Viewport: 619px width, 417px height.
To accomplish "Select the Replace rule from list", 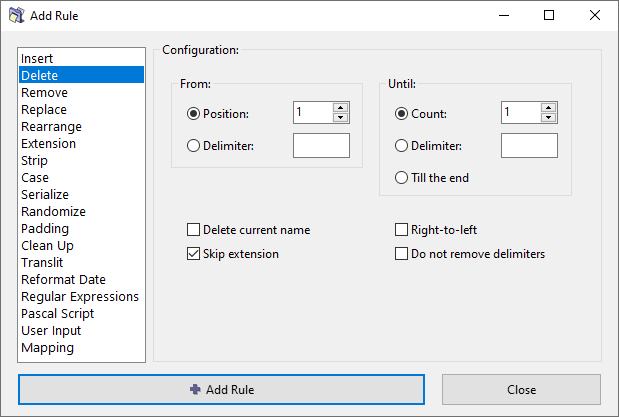I will point(44,110).
